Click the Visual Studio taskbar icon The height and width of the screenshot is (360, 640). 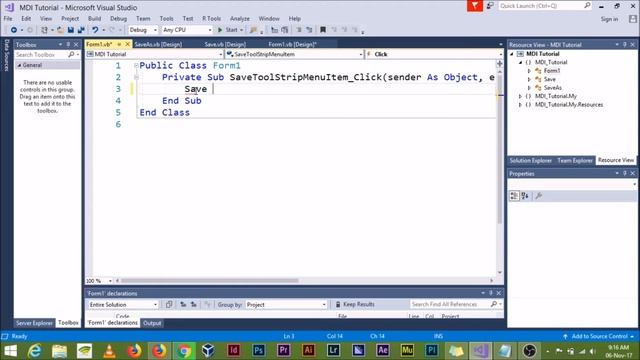point(480,351)
